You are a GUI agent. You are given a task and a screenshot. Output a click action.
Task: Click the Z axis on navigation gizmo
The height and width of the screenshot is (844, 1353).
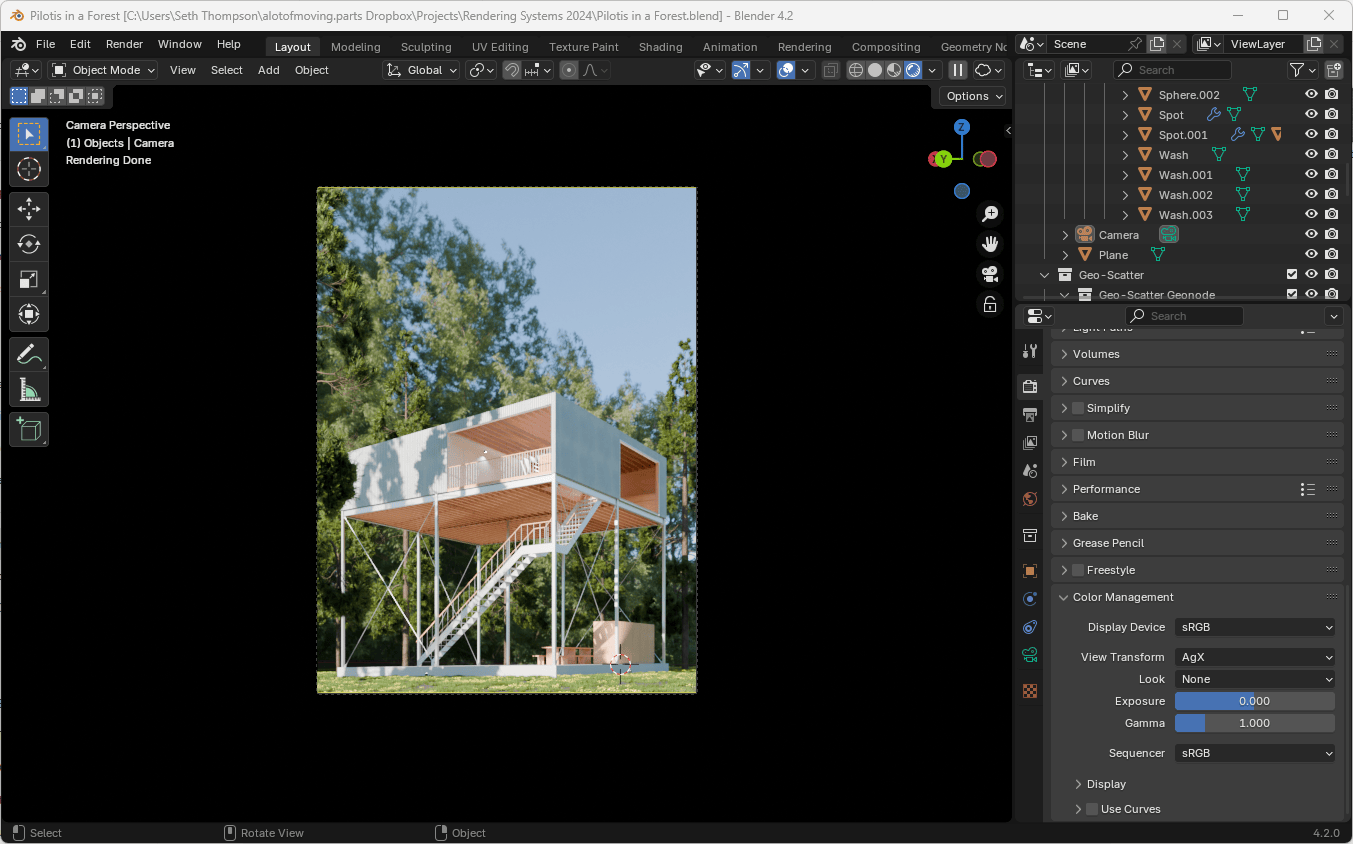click(961, 127)
